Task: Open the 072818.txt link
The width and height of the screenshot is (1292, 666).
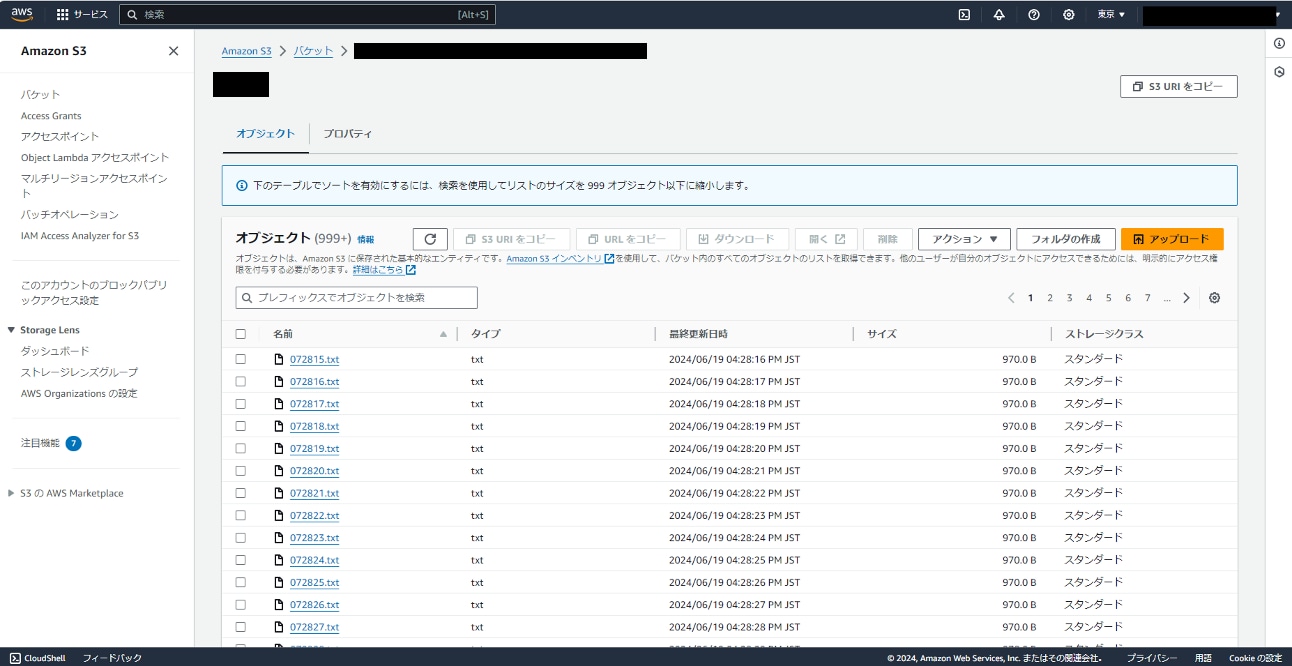Action: [x=314, y=426]
